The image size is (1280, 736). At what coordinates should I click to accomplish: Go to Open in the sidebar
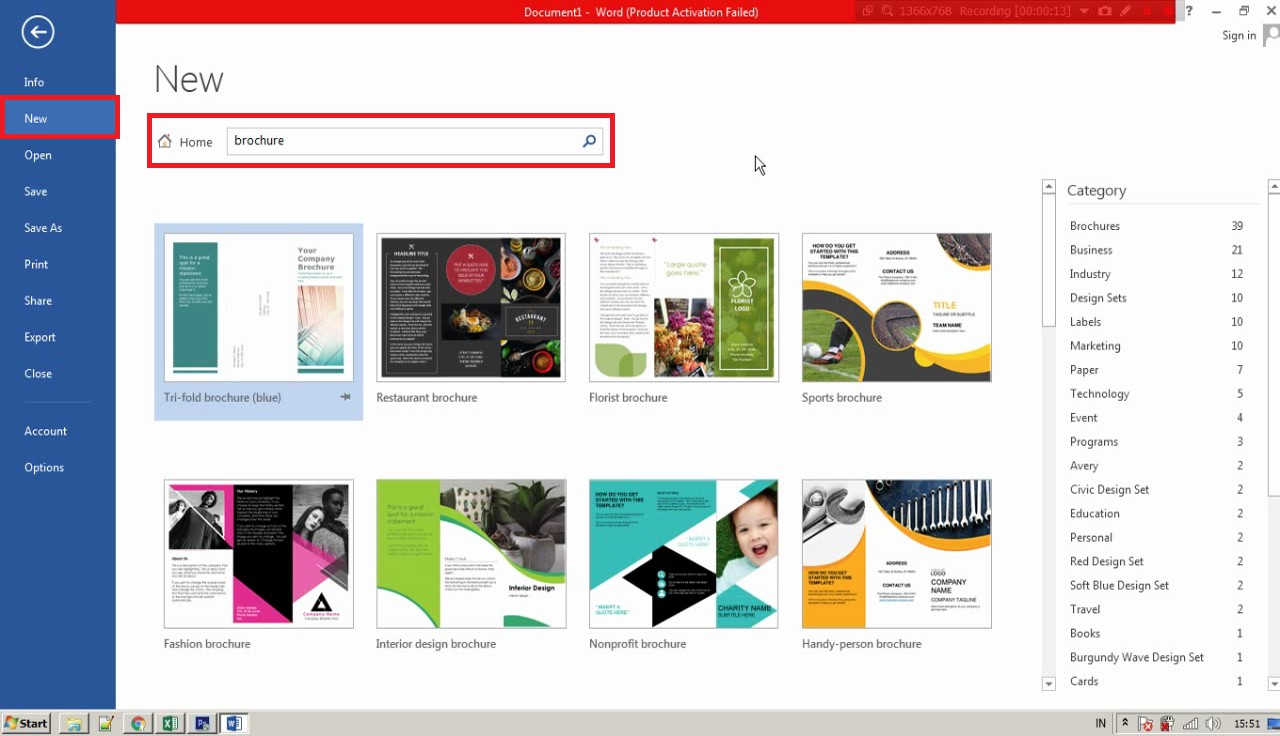[x=38, y=155]
